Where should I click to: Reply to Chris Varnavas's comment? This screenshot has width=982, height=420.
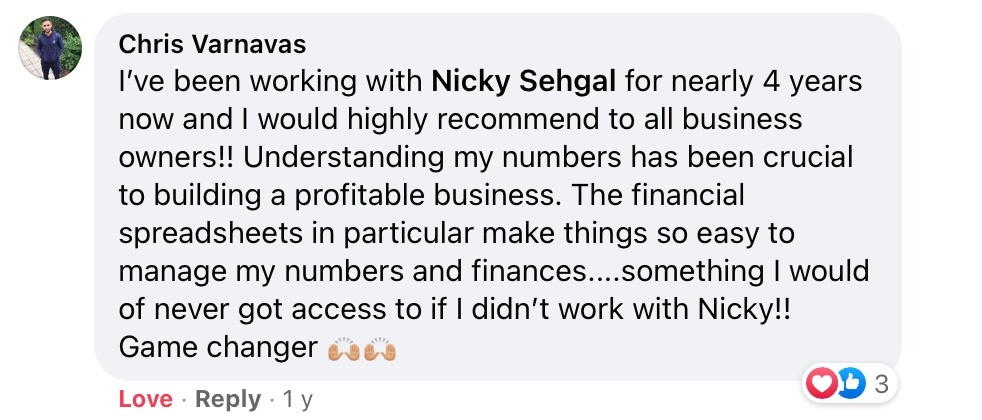click(228, 400)
